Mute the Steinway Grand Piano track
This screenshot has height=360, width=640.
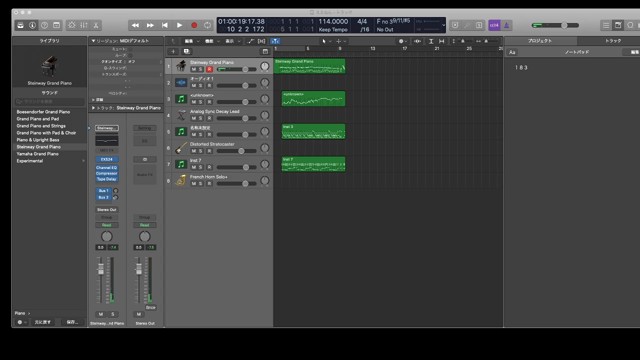point(194,69)
